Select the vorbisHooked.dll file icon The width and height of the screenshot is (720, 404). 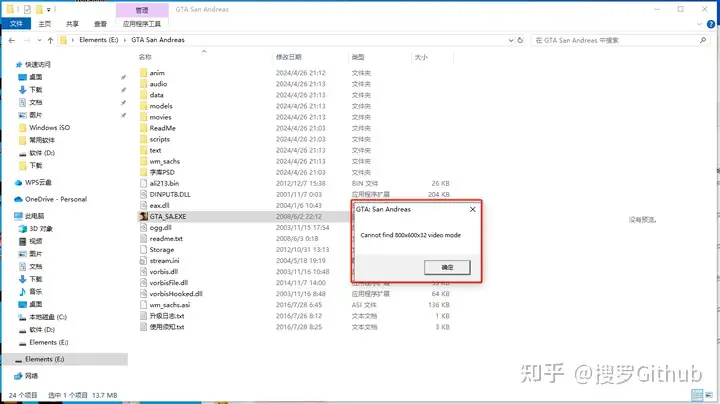(x=143, y=293)
